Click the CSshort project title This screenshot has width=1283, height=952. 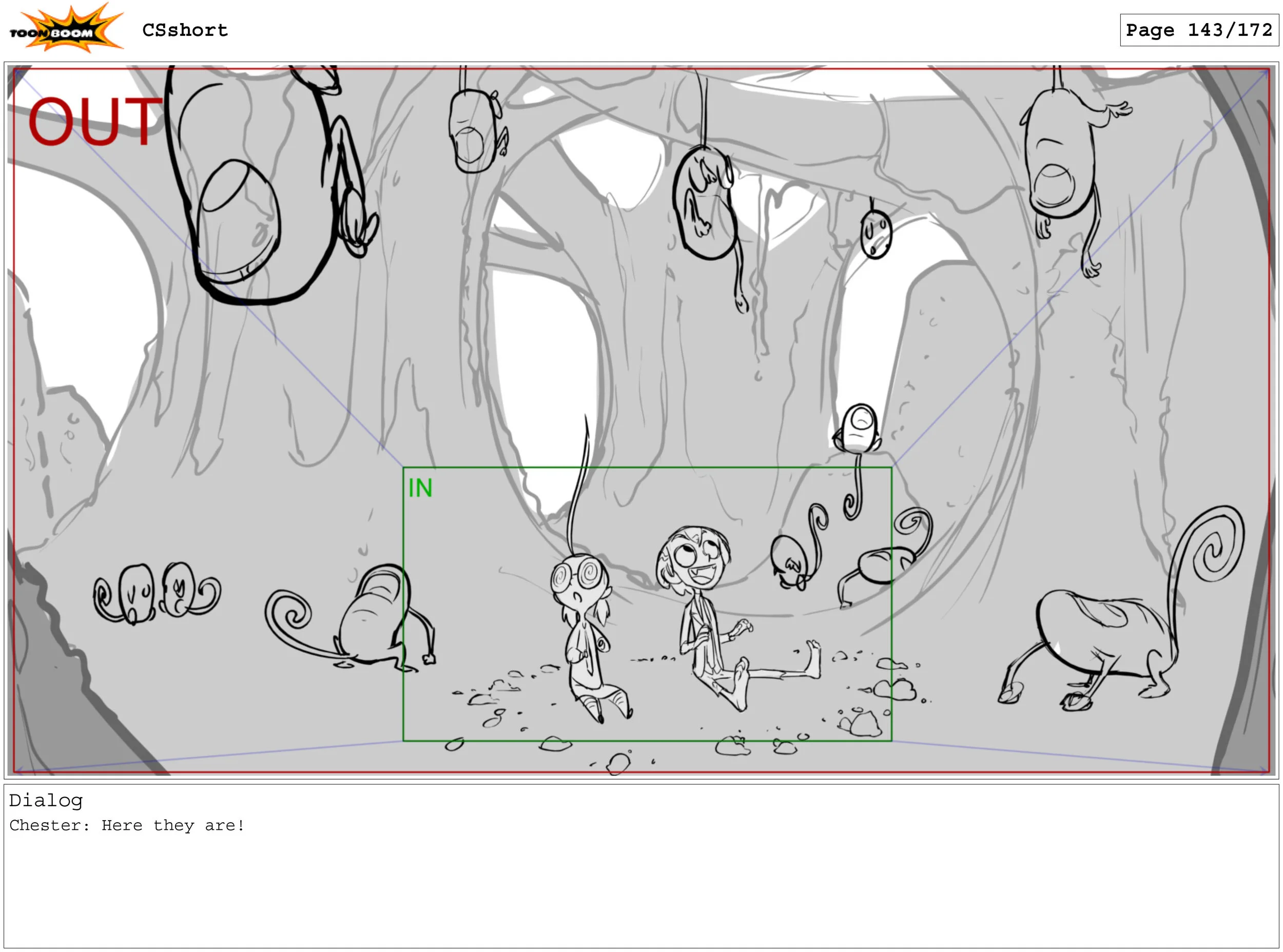point(185,30)
